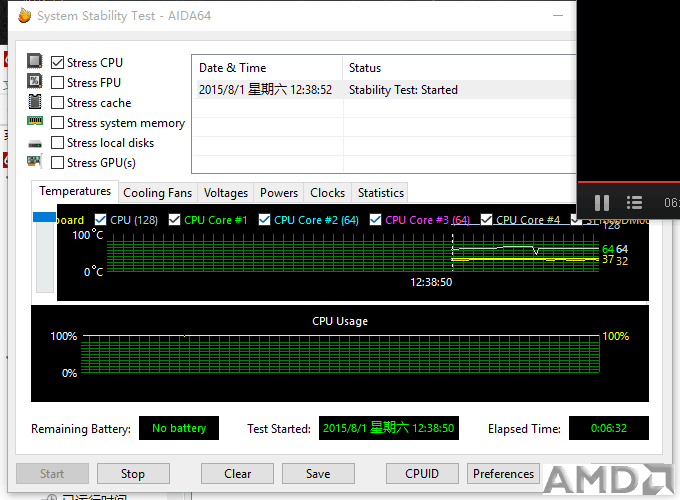Click the Status column header

(460, 68)
